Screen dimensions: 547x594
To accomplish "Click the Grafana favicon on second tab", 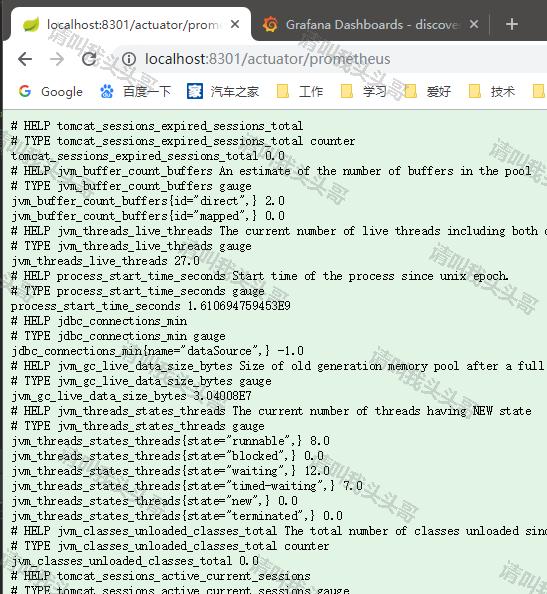I will point(270,24).
